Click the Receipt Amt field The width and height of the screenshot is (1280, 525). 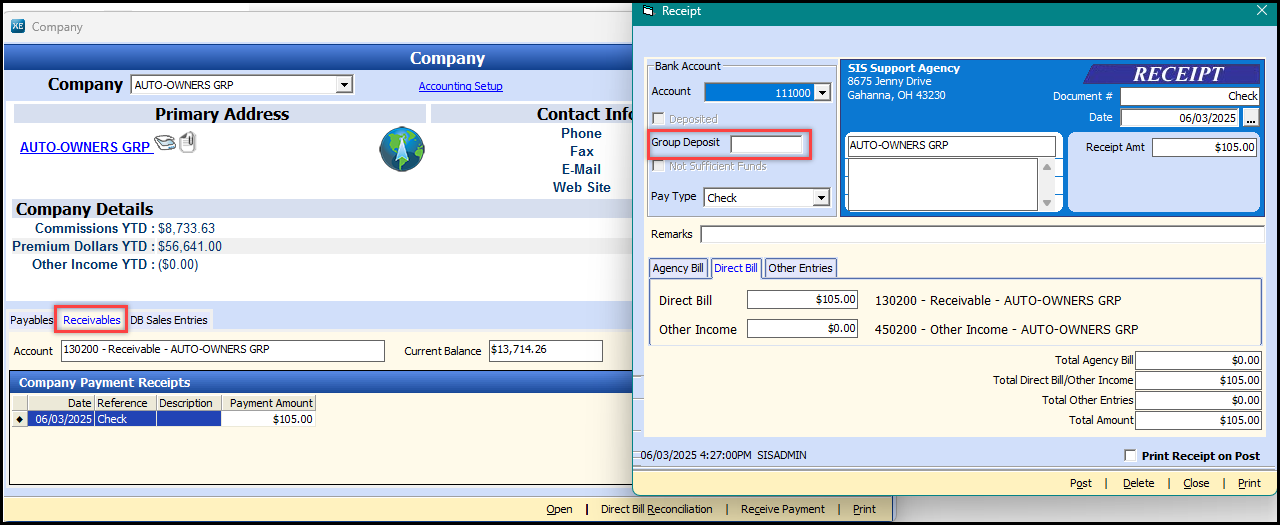click(x=1205, y=147)
